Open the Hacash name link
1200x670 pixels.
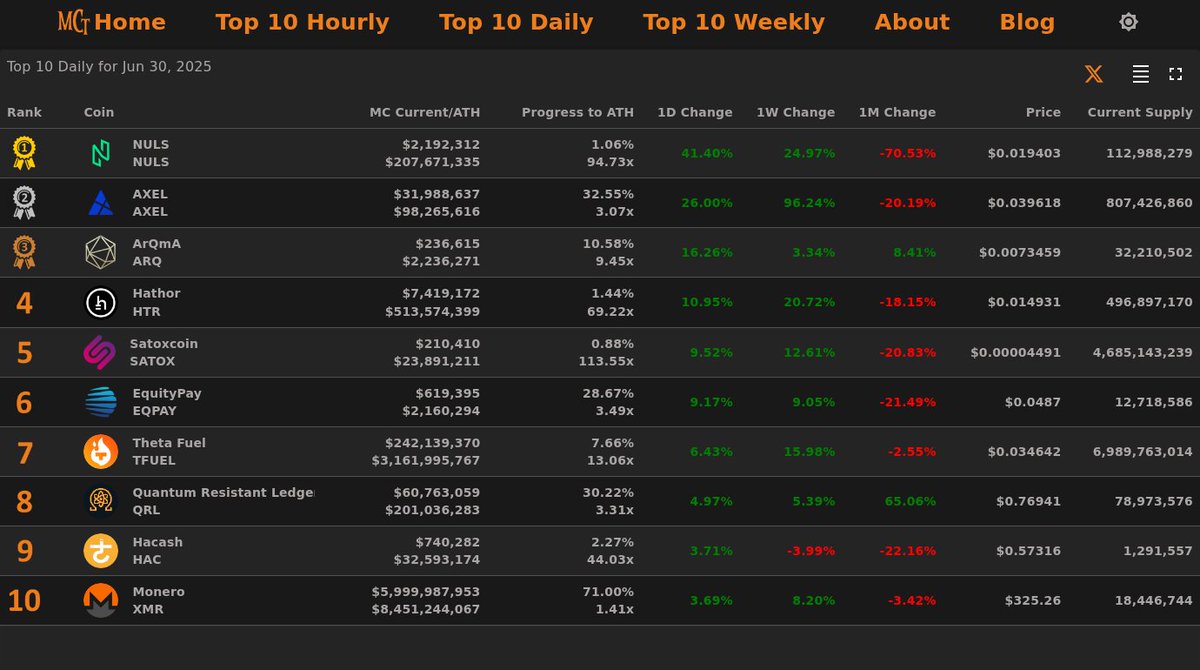(x=158, y=543)
